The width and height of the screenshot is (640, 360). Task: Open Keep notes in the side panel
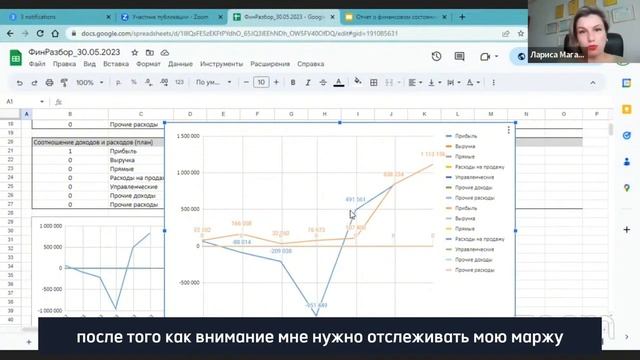coord(627,109)
